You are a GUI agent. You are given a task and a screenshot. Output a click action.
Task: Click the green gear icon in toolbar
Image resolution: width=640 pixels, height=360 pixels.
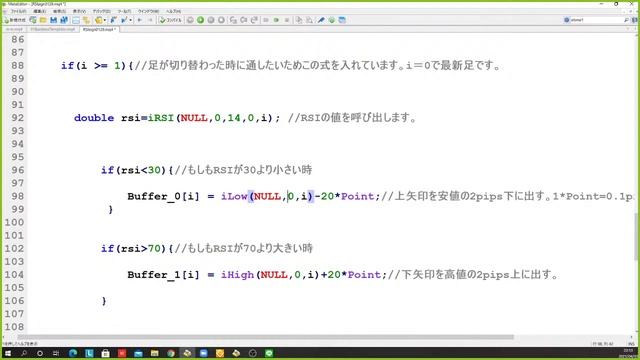click(331, 20)
